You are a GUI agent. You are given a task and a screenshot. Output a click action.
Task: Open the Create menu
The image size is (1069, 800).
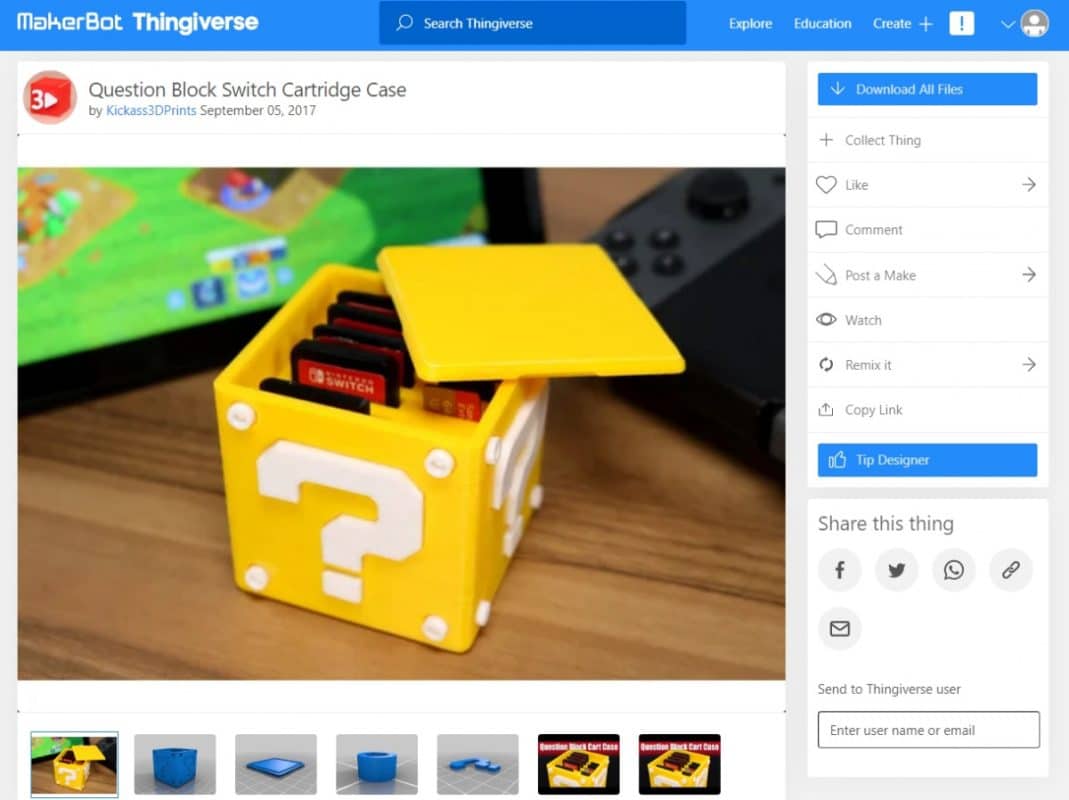point(892,23)
